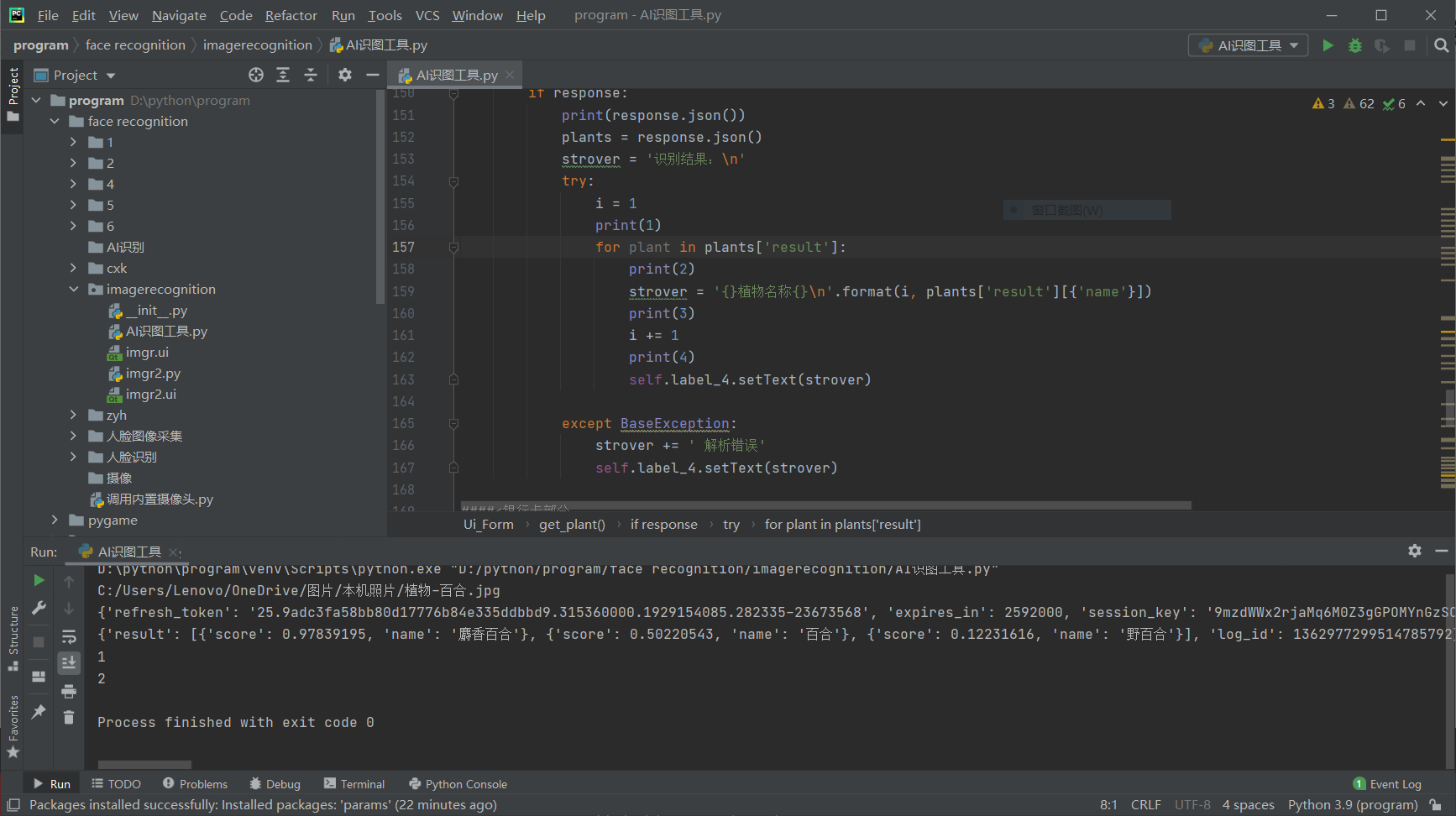This screenshot has height=816, width=1456.
Task: Click the stop process icon in top toolbar
Action: coord(1410,45)
